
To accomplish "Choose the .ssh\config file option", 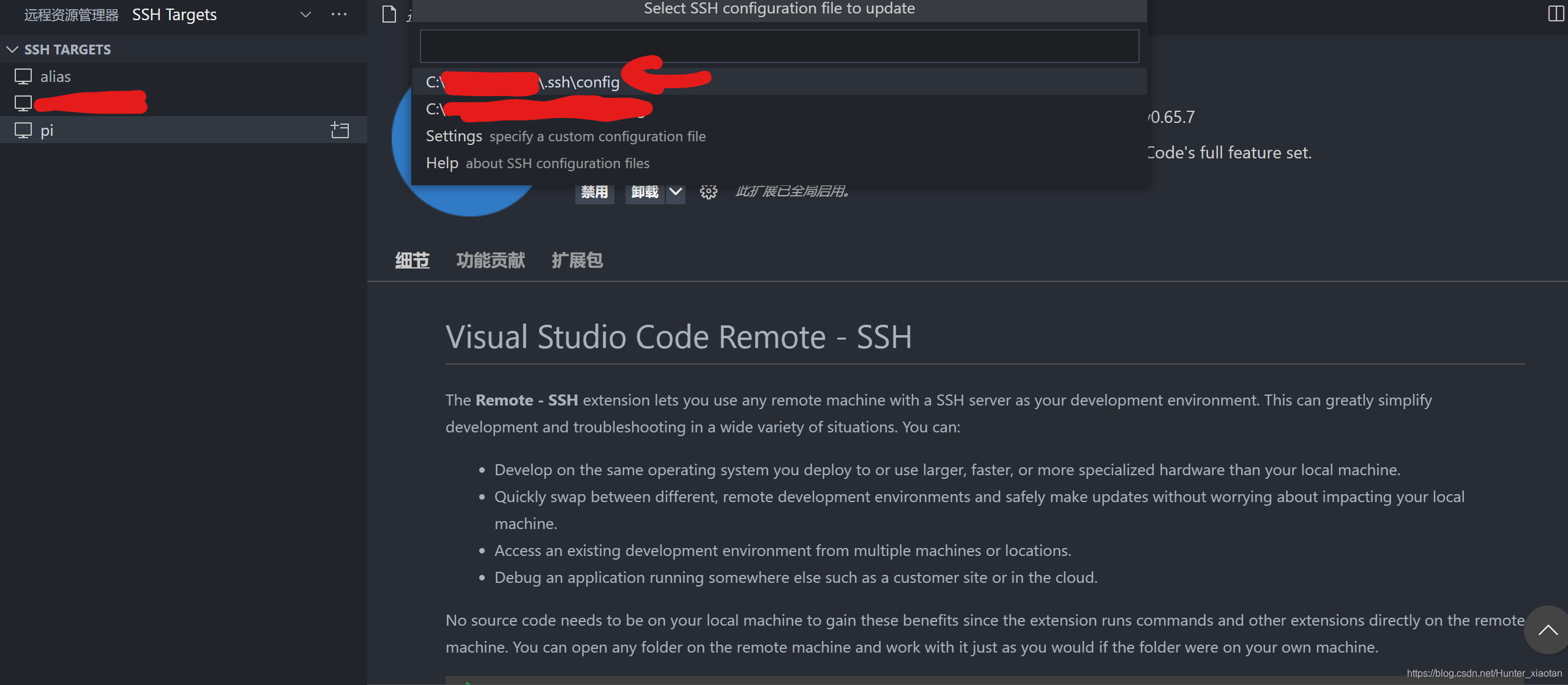I will pos(779,81).
